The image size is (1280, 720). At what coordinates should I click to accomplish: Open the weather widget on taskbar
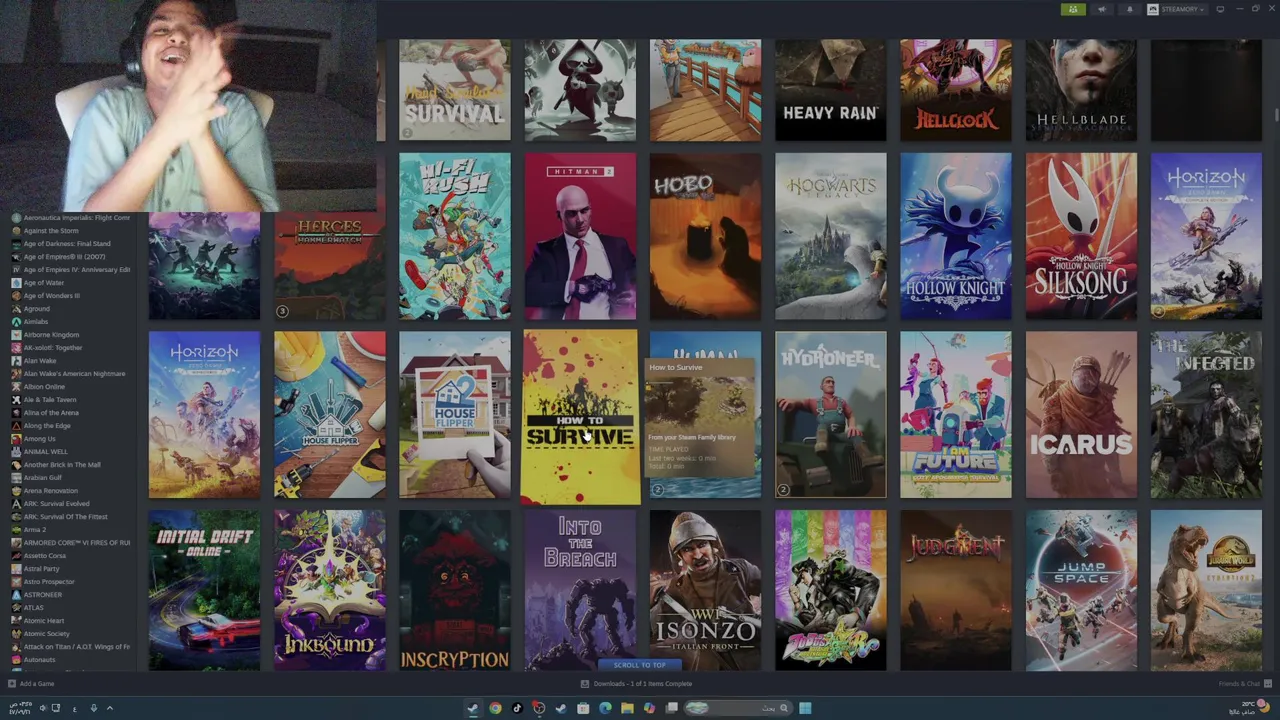coord(1250,708)
